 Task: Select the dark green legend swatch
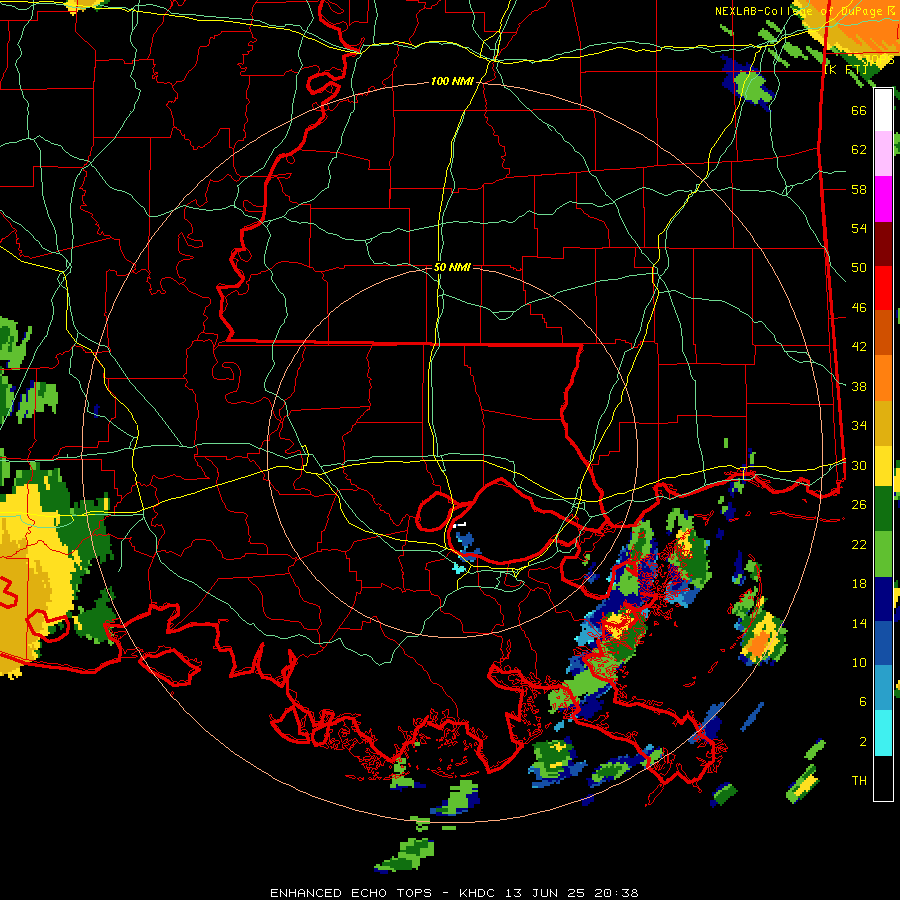(883, 509)
